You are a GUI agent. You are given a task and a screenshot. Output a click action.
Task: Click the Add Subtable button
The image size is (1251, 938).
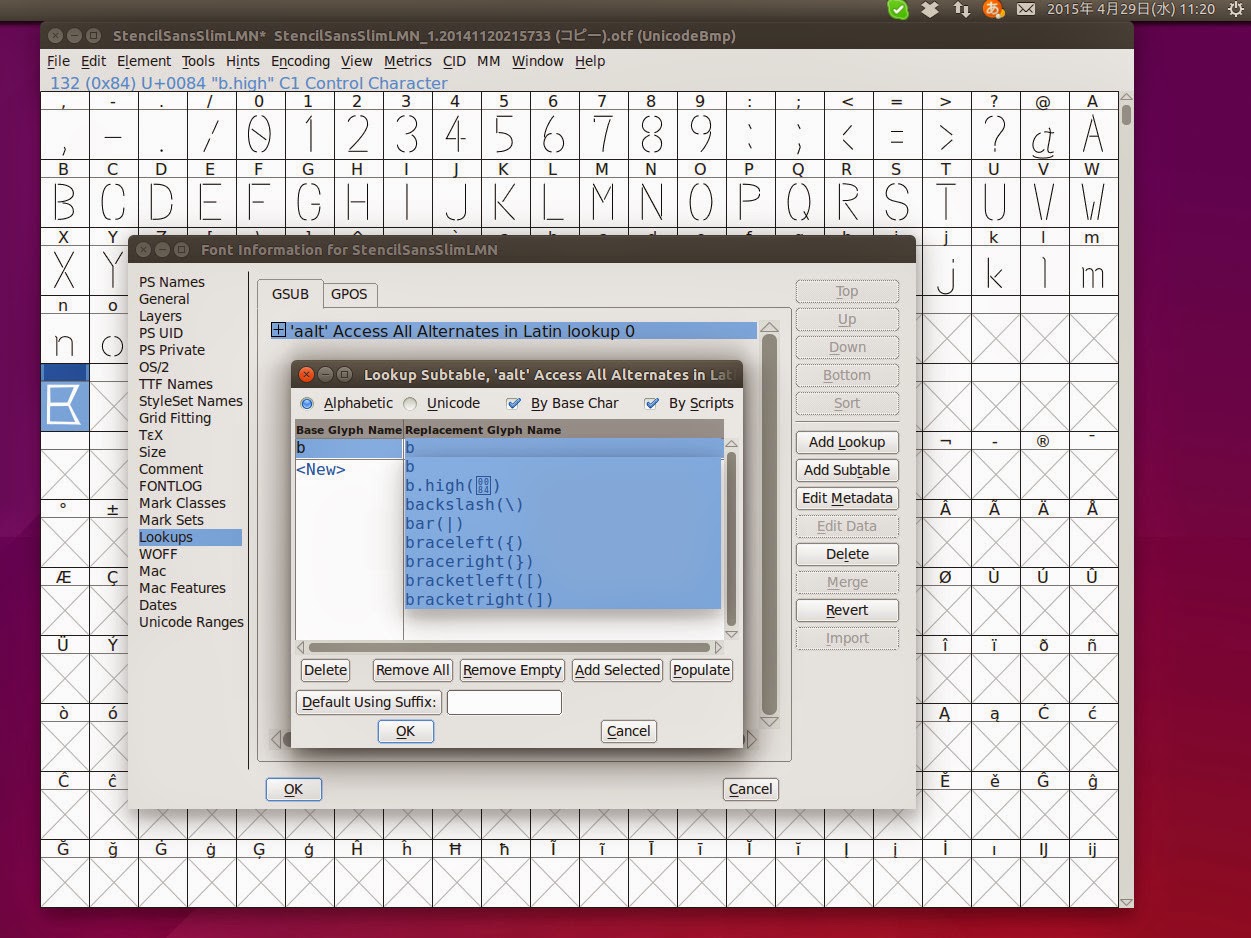click(847, 470)
